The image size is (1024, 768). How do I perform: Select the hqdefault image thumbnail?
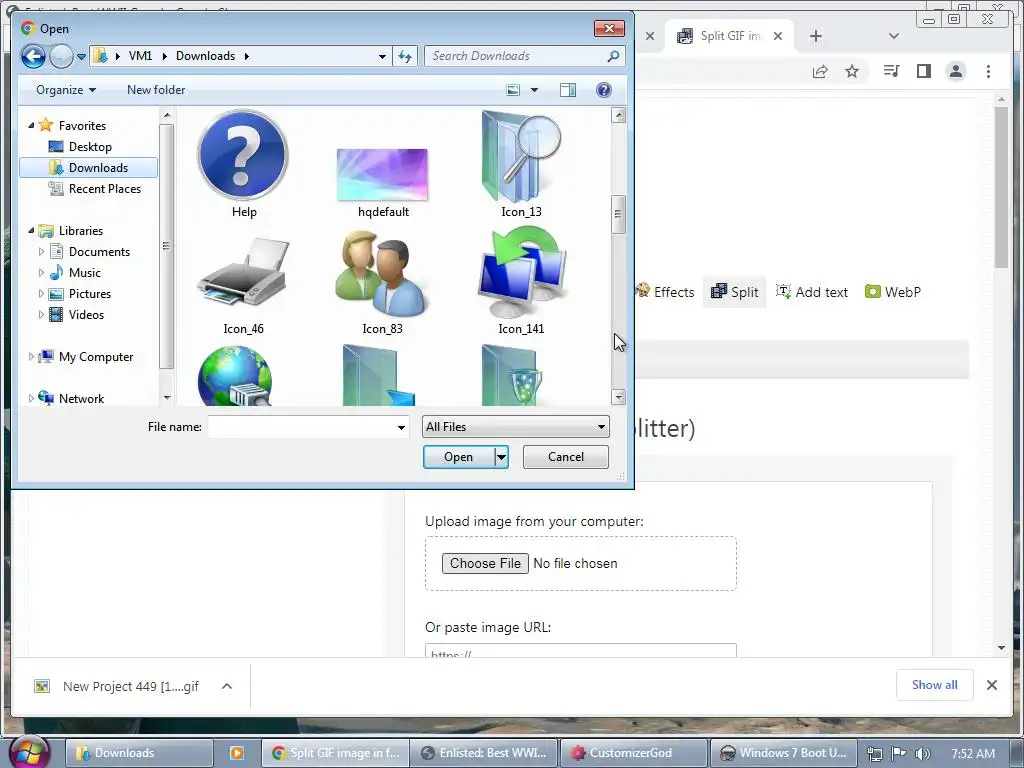click(x=383, y=183)
